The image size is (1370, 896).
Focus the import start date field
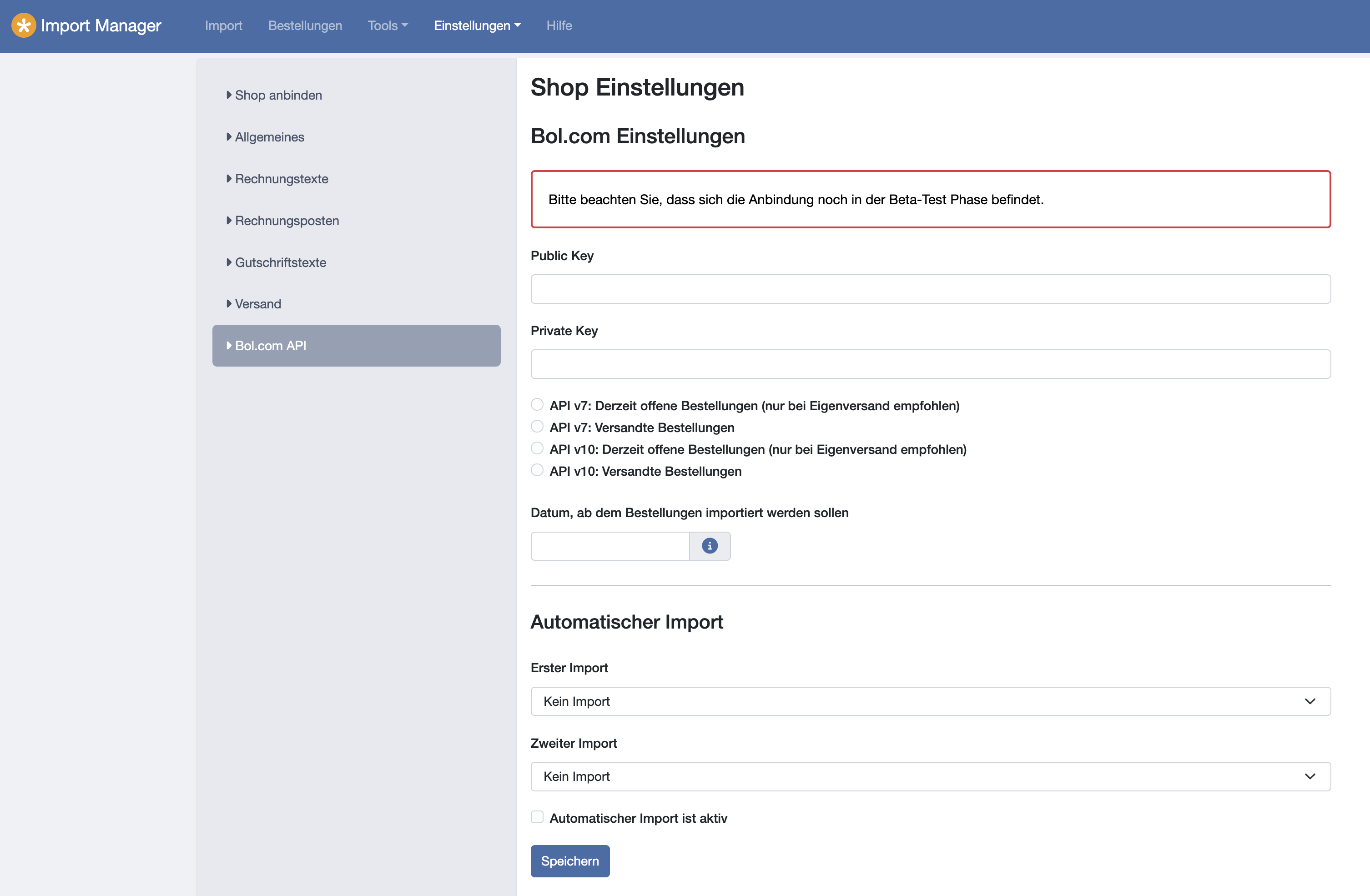point(609,545)
